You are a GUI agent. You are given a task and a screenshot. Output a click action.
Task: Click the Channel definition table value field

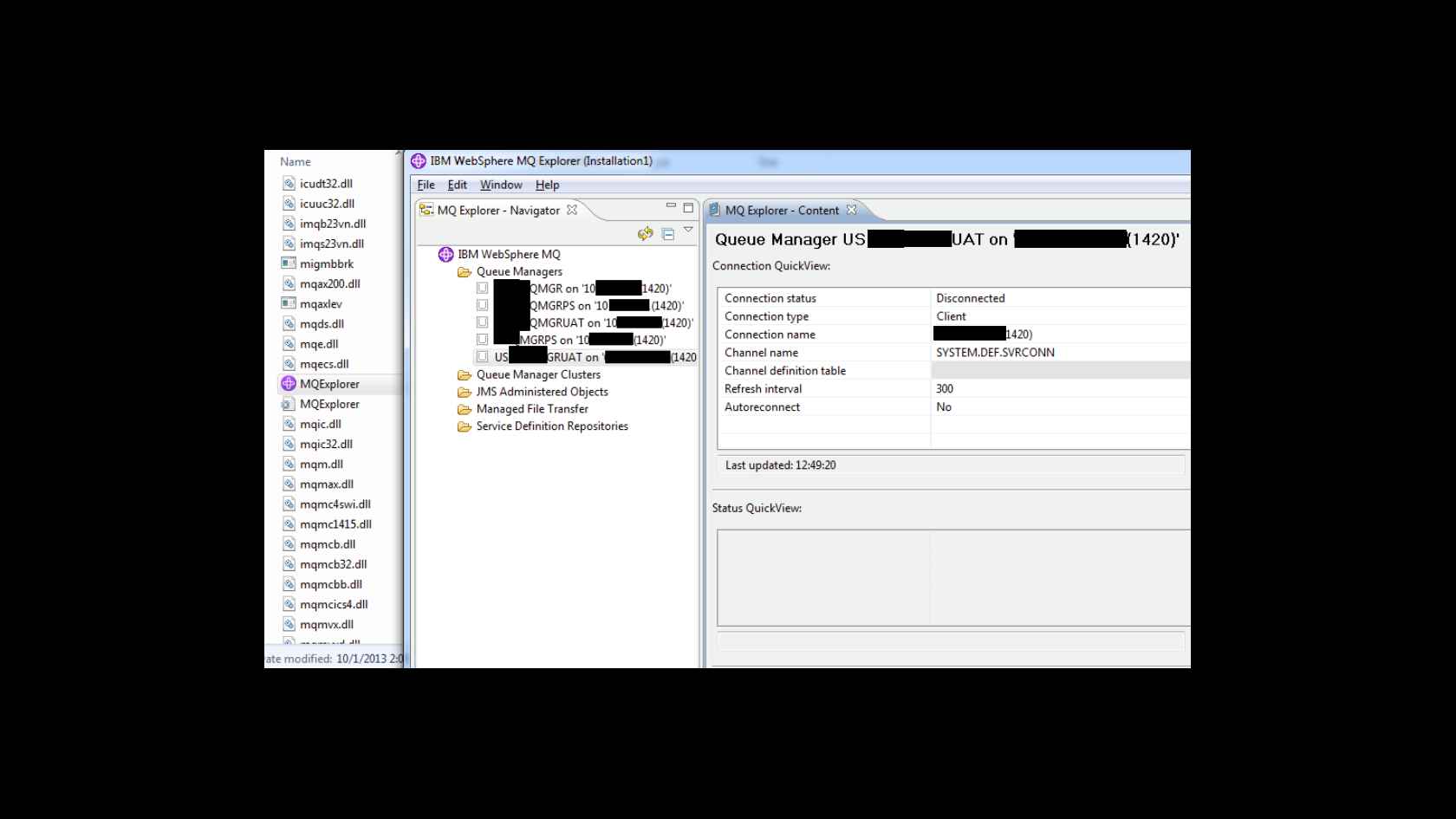pos(1059,371)
